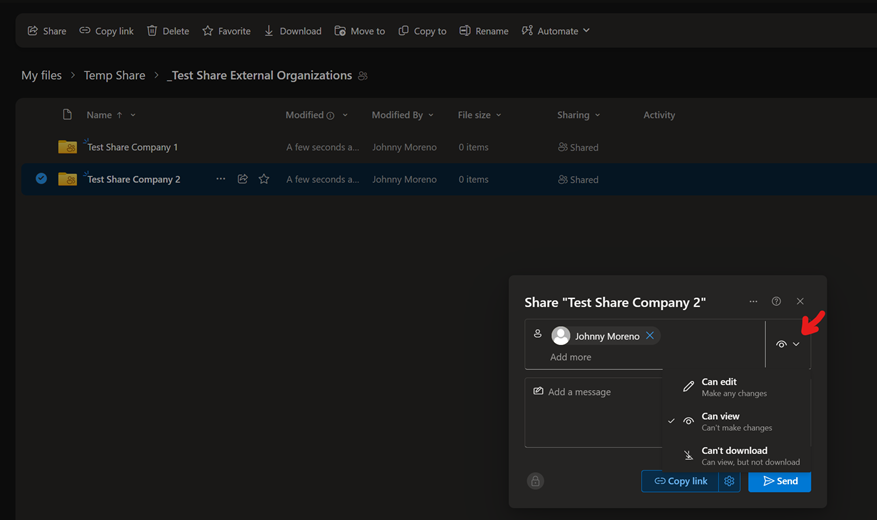This screenshot has width=877, height=520.
Task: Select Can't download permission option
Action: [736, 456]
